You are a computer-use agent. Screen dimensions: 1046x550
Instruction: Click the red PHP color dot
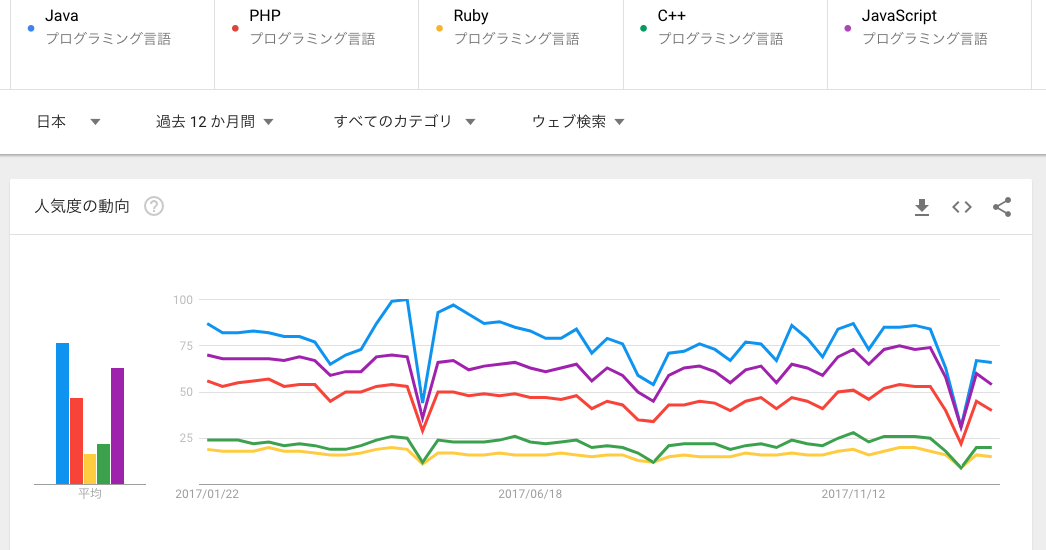tap(236, 28)
